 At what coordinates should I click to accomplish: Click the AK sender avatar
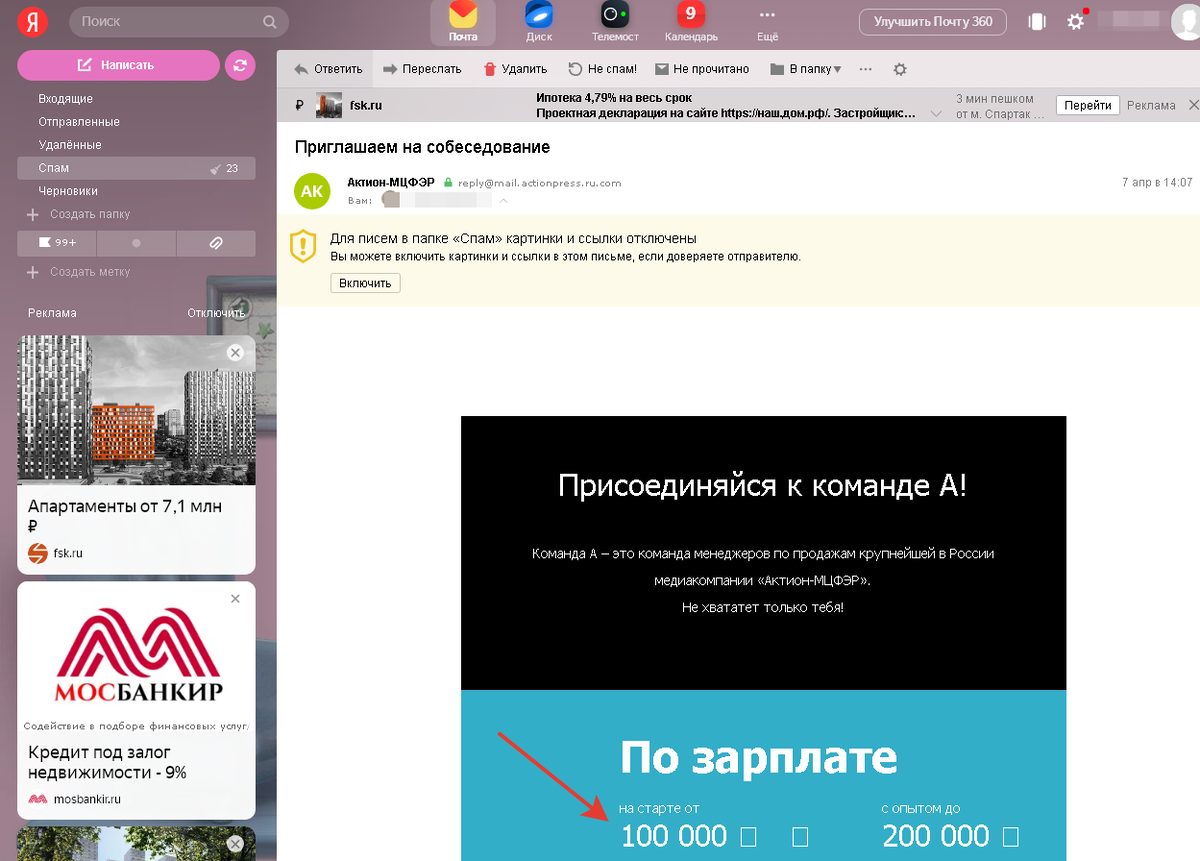click(312, 191)
